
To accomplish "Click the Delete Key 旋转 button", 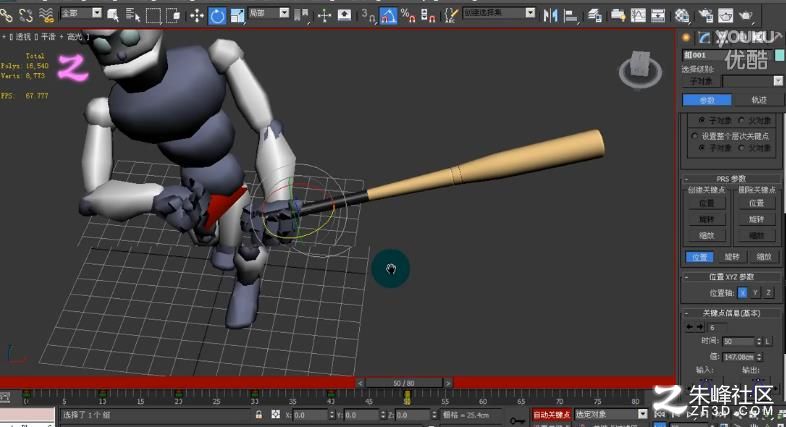I will (x=756, y=219).
